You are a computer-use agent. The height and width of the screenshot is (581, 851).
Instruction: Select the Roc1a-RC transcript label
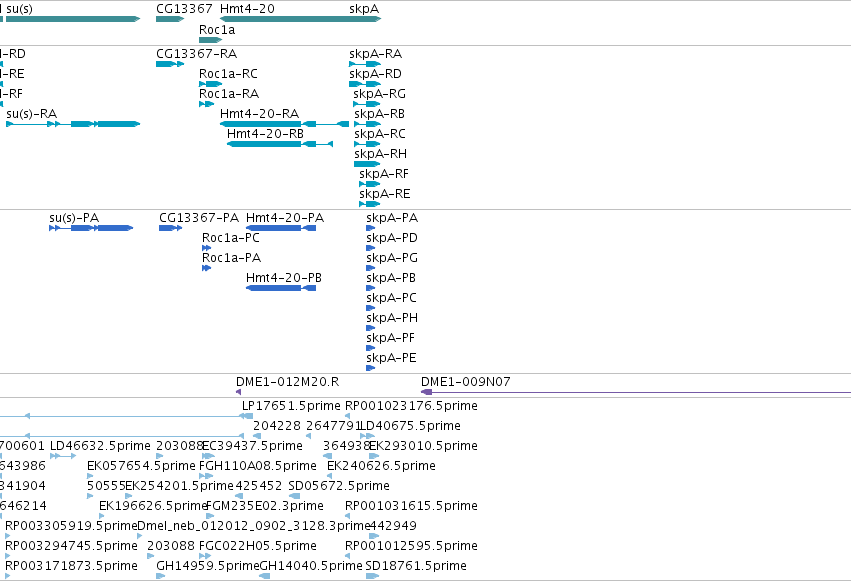[x=228, y=74]
